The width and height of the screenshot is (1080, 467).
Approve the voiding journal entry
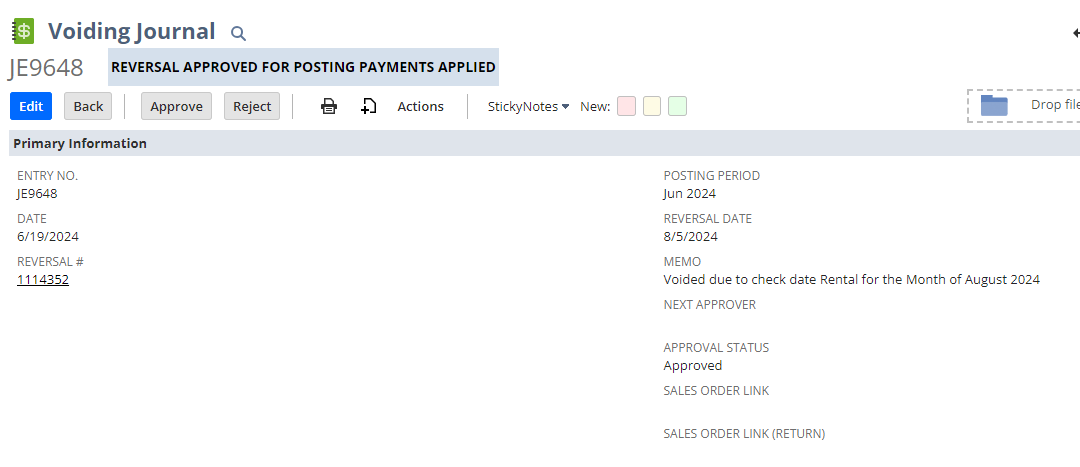(x=176, y=106)
